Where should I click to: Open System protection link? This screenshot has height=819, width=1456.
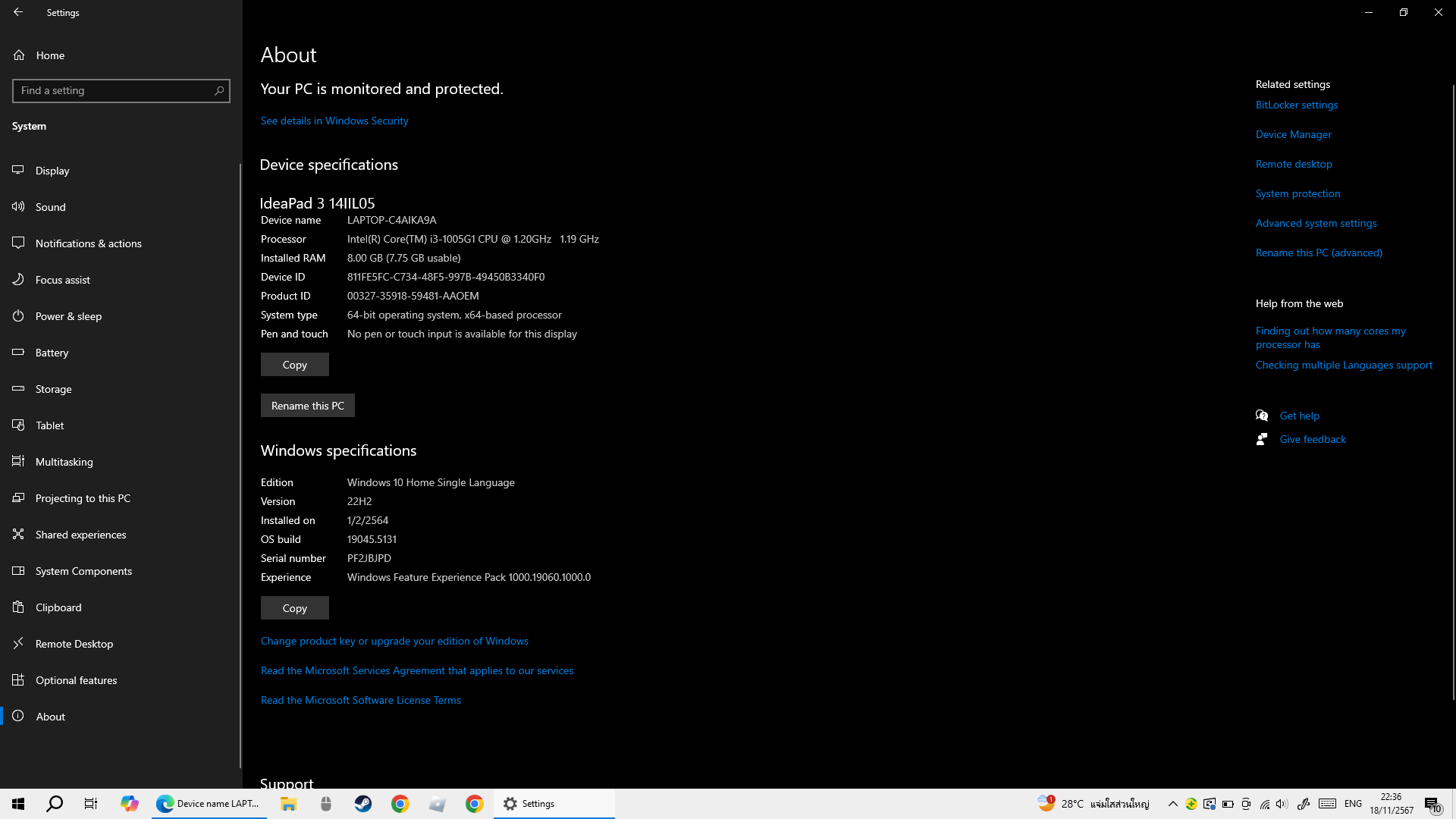(1298, 193)
